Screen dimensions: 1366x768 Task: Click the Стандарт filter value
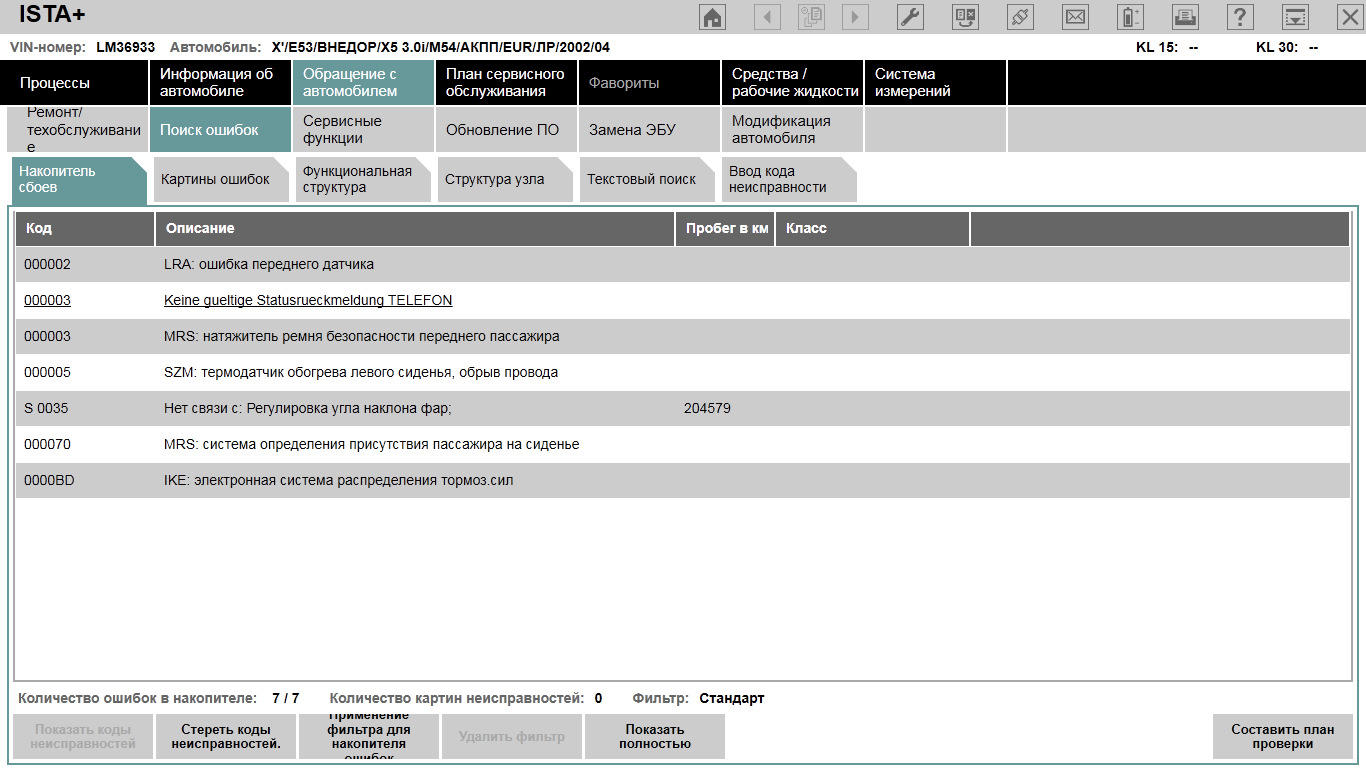(732, 698)
